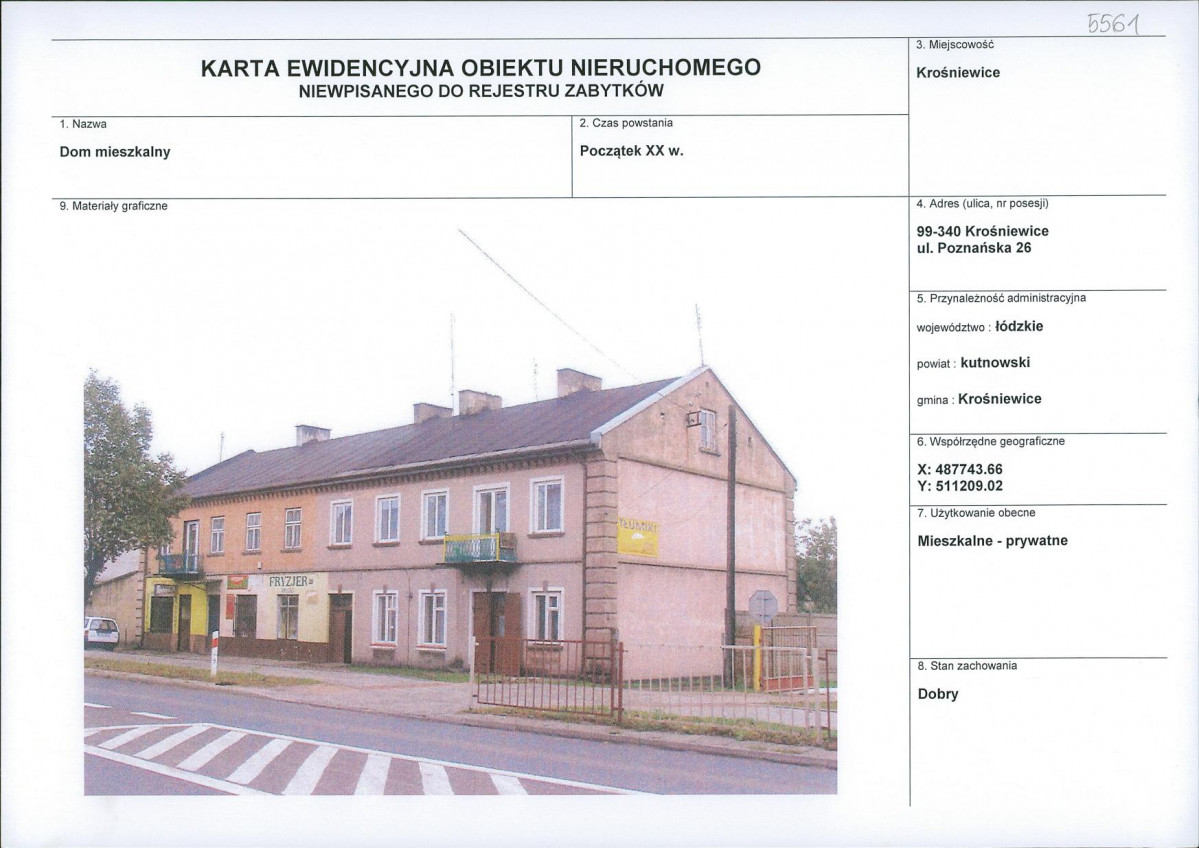Click the yellow 'TŁUMIKI' sign on the gable wall
Image resolution: width=1199 pixels, height=848 pixels.
tap(637, 537)
